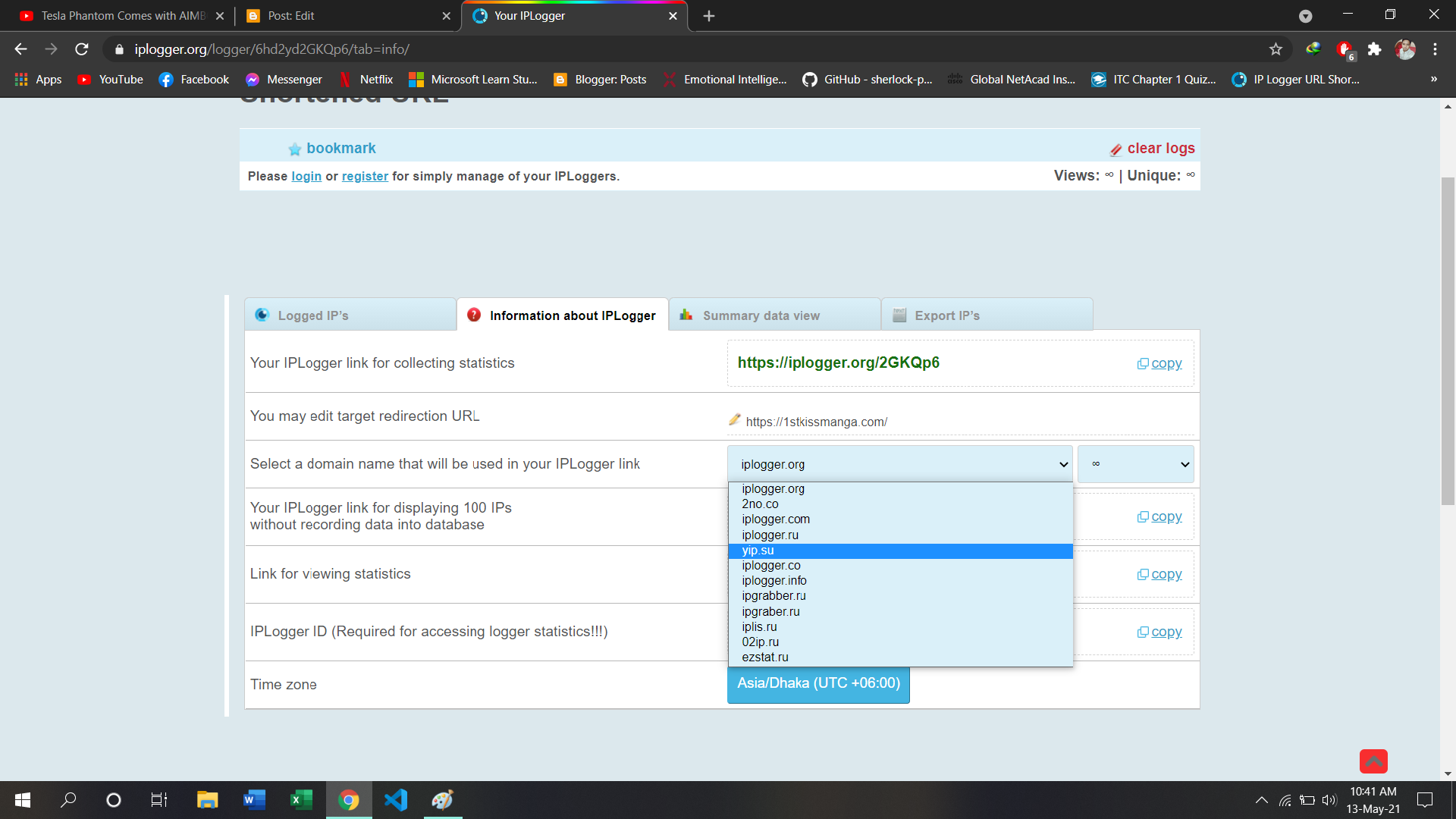This screenshot has height=819, width=1456.
Task: Bookmark this page with the star icon
Action: (x=1276, y=49)
